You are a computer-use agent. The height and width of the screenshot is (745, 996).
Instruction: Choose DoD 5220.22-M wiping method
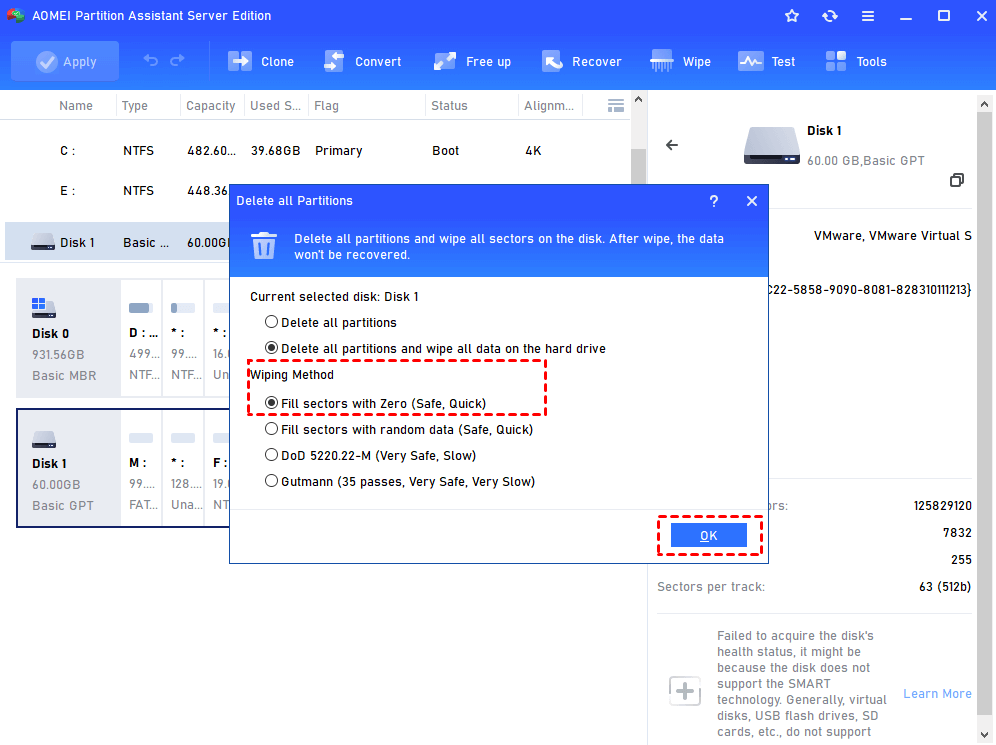click(x=370, y=456)
